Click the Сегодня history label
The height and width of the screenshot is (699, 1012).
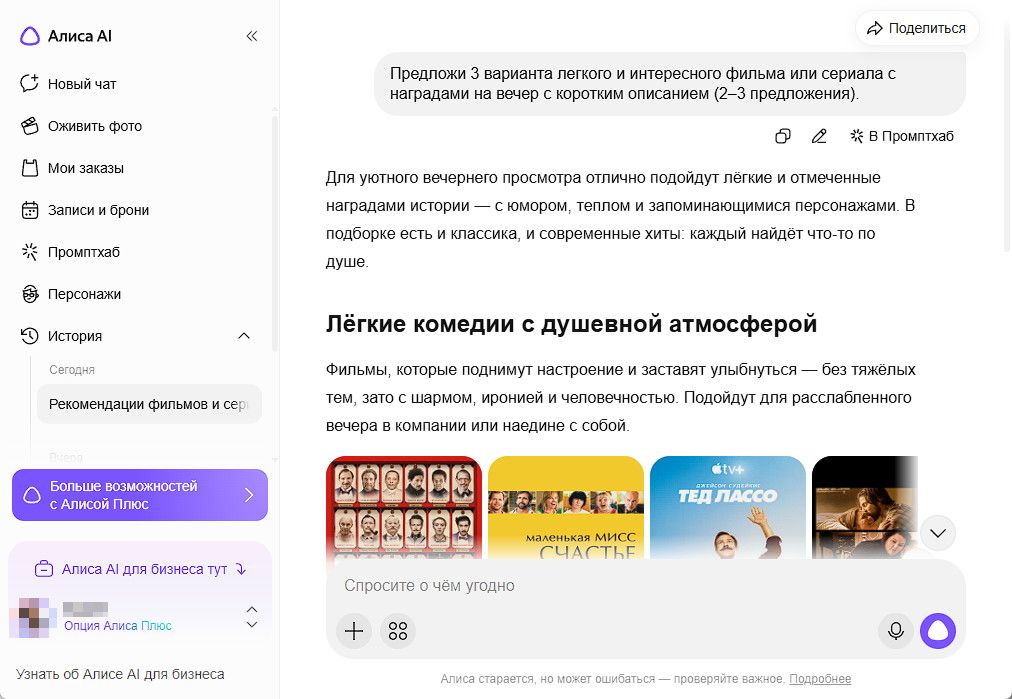(72, 370)
